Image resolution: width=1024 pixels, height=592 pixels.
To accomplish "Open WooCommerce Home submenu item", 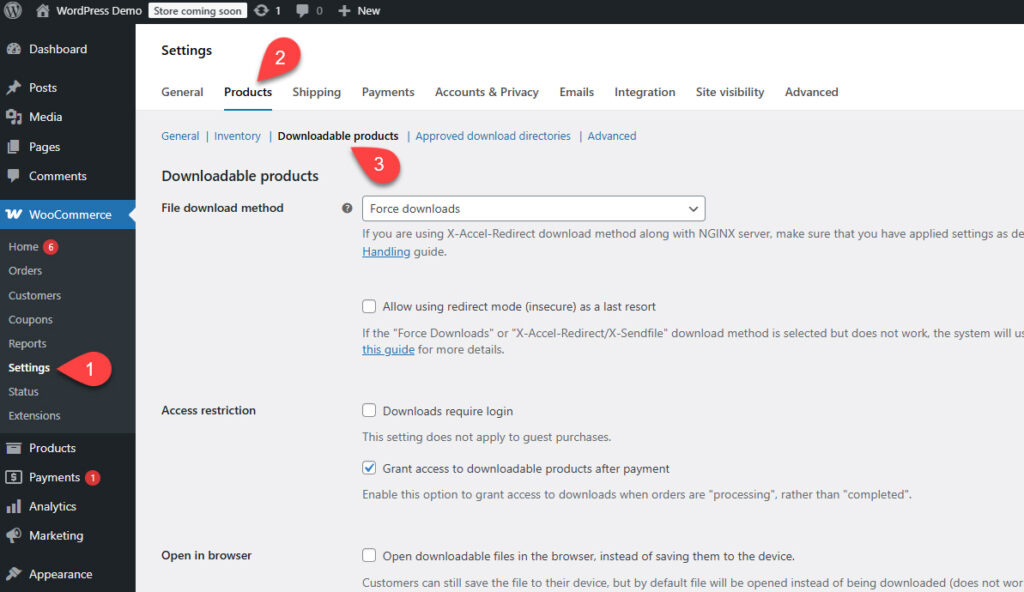I will [x=24, y=247].
